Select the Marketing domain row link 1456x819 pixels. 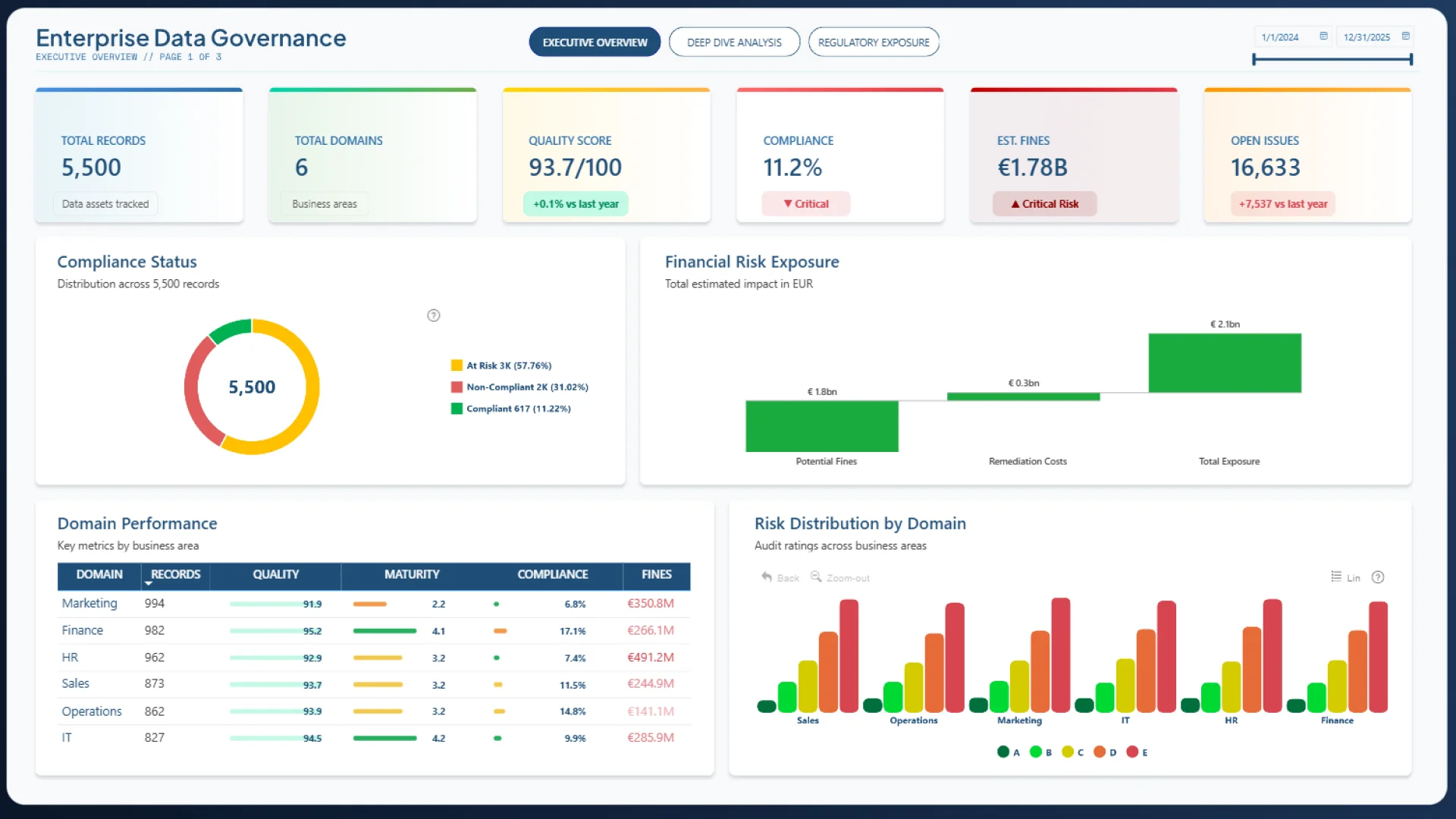click(x=89, y=604)
